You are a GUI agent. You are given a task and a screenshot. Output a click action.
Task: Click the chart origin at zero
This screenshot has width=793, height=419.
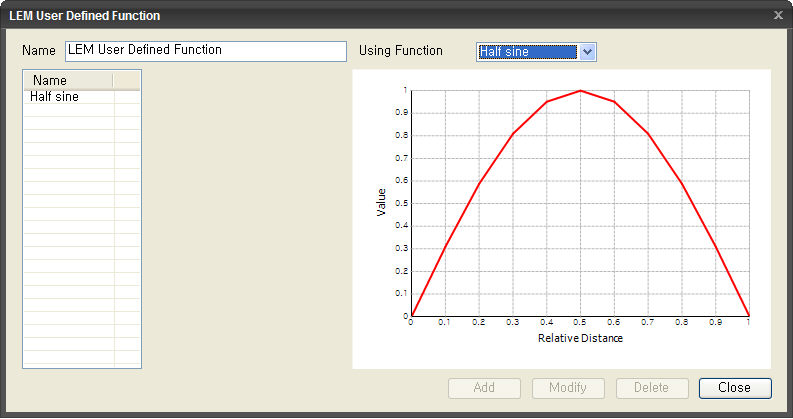point(411,316)
